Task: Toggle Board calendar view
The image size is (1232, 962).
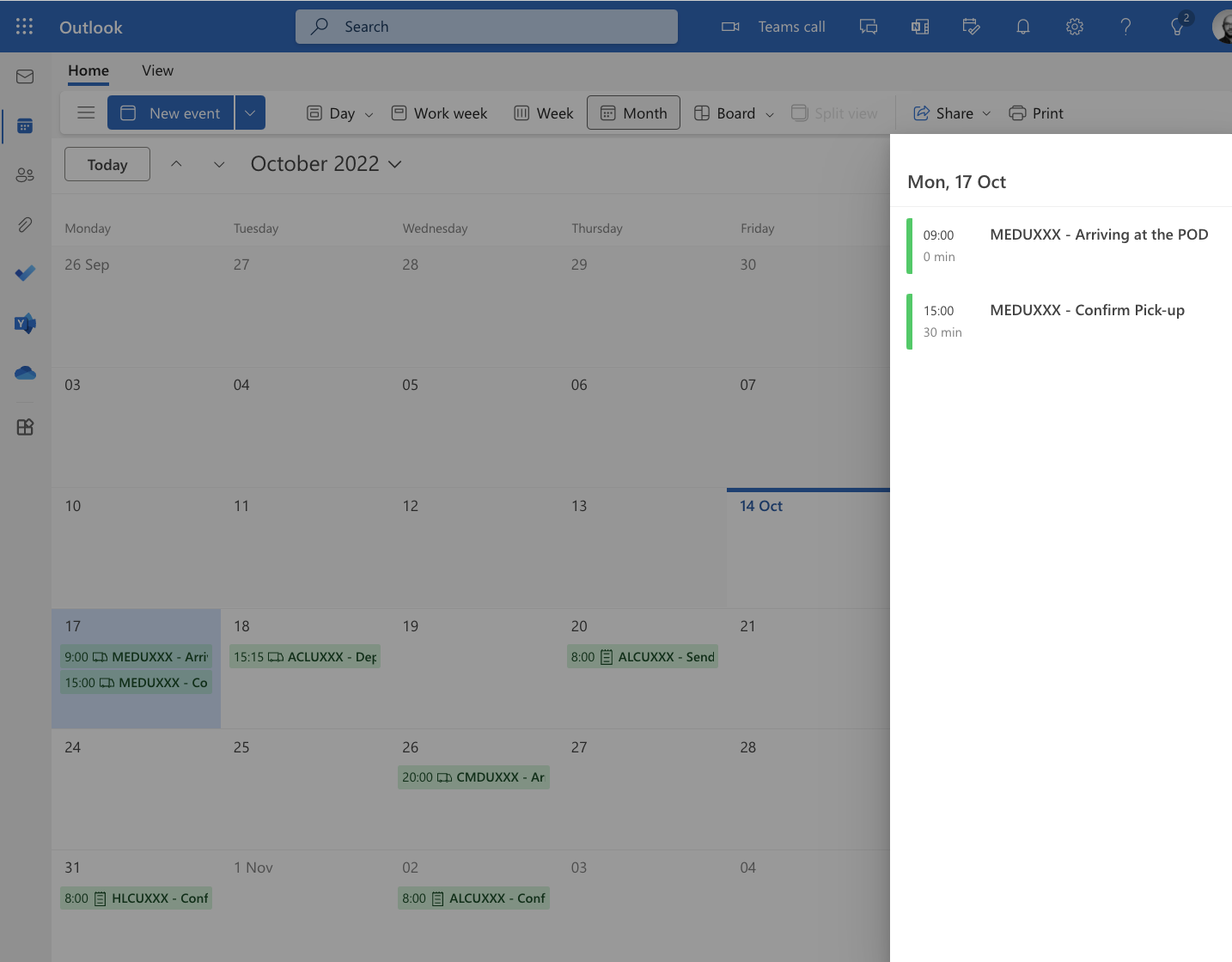Action: [x=726, y=113]
